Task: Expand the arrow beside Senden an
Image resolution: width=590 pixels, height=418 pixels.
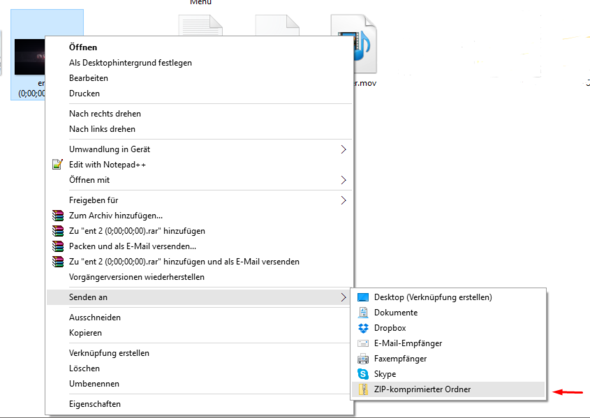Action: pyautogui.click(x=343, y=297)
